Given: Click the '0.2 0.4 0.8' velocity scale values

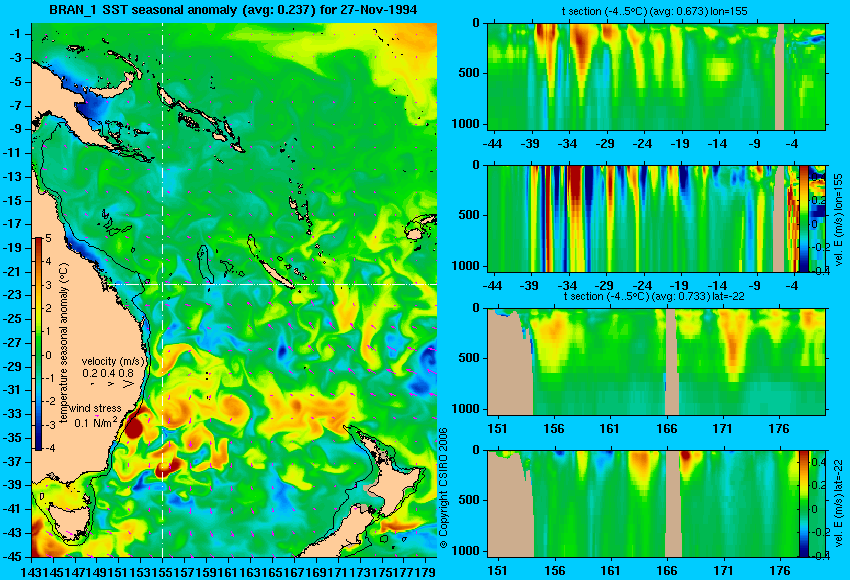Looking at the screenshot, I should (108, 373).
